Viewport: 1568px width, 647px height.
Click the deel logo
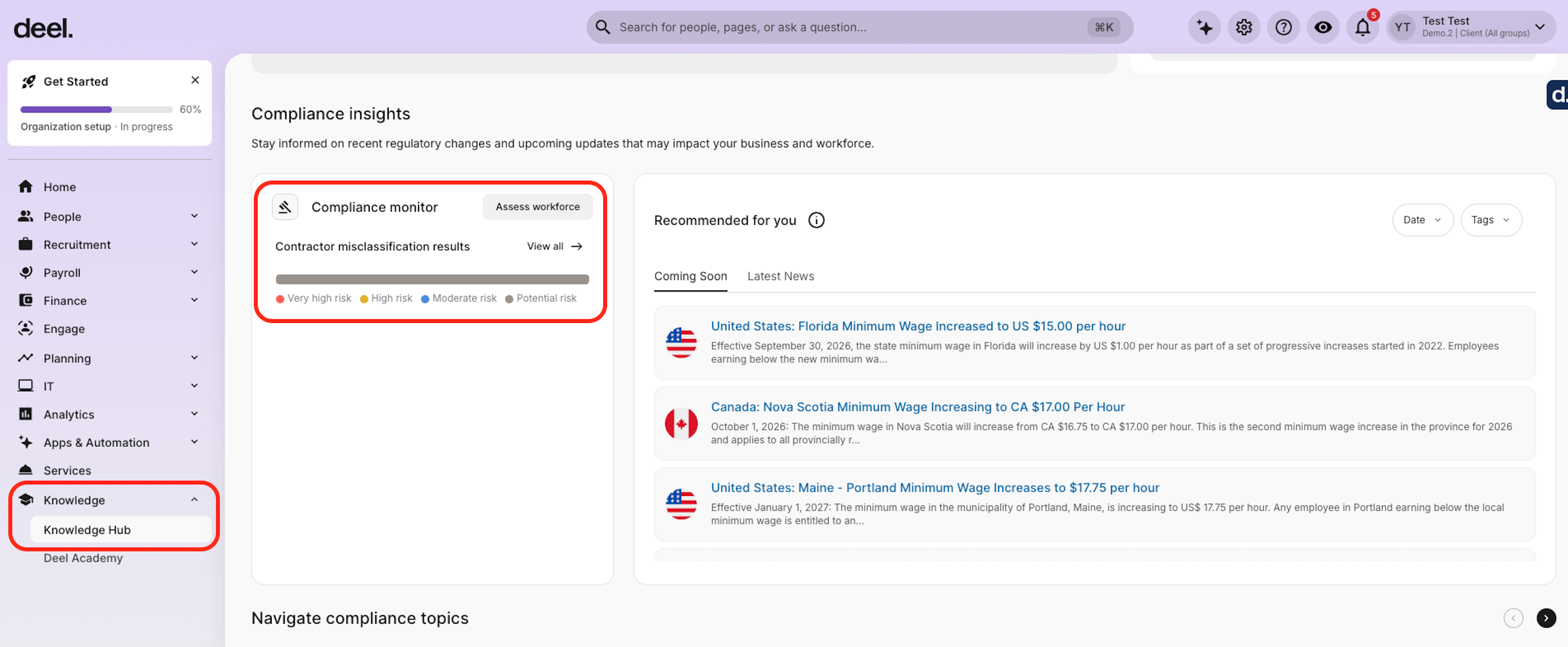pyautogui.click(x=43, y=27)
